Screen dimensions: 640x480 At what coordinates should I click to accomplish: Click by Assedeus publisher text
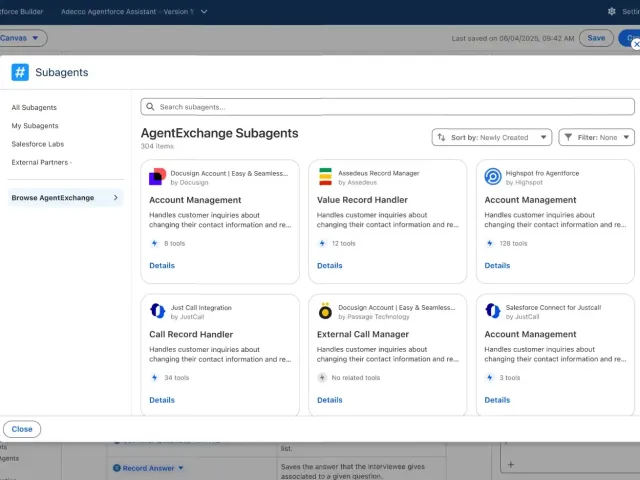358,182
